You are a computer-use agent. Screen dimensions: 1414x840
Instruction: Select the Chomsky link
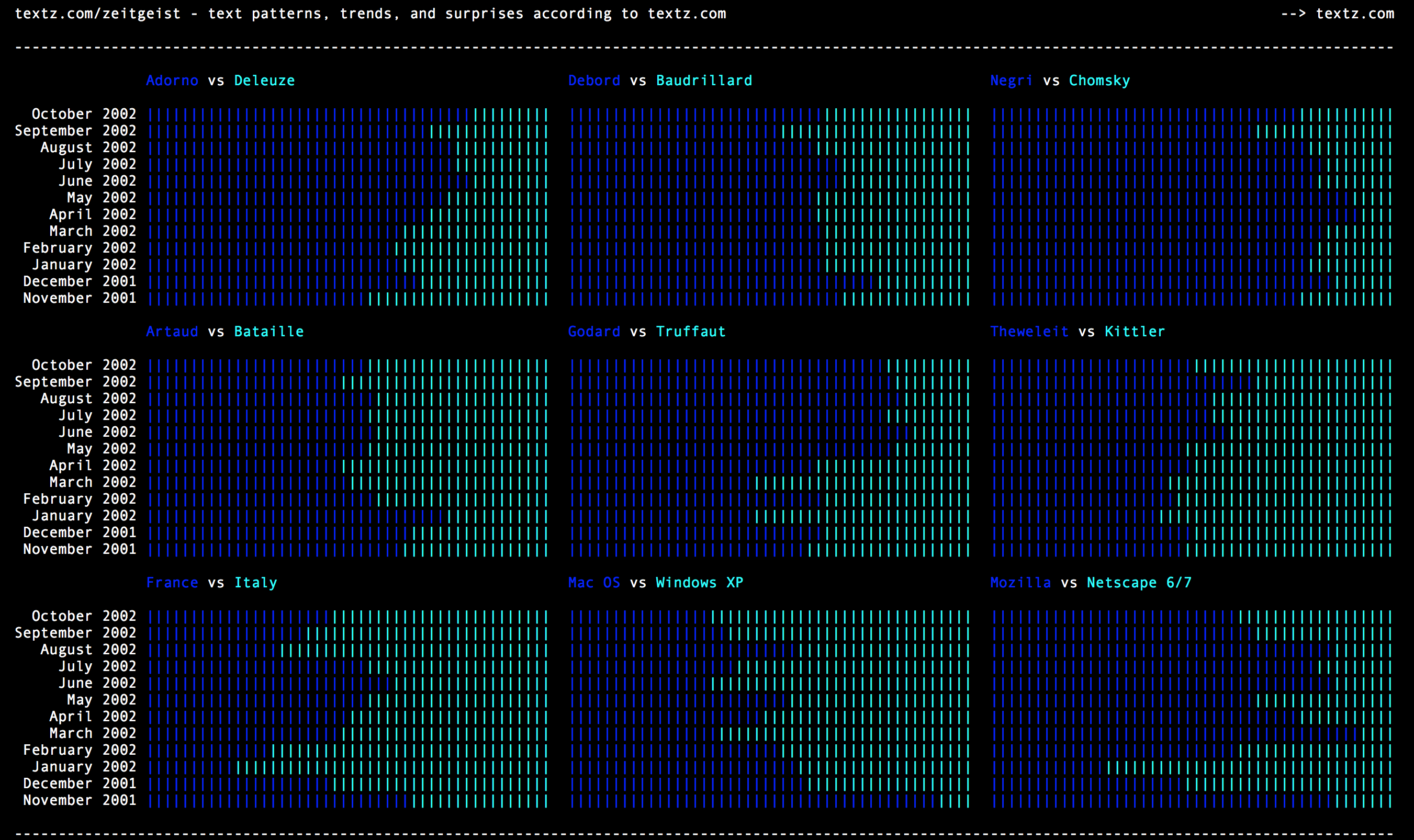(x=1099, y=81)
